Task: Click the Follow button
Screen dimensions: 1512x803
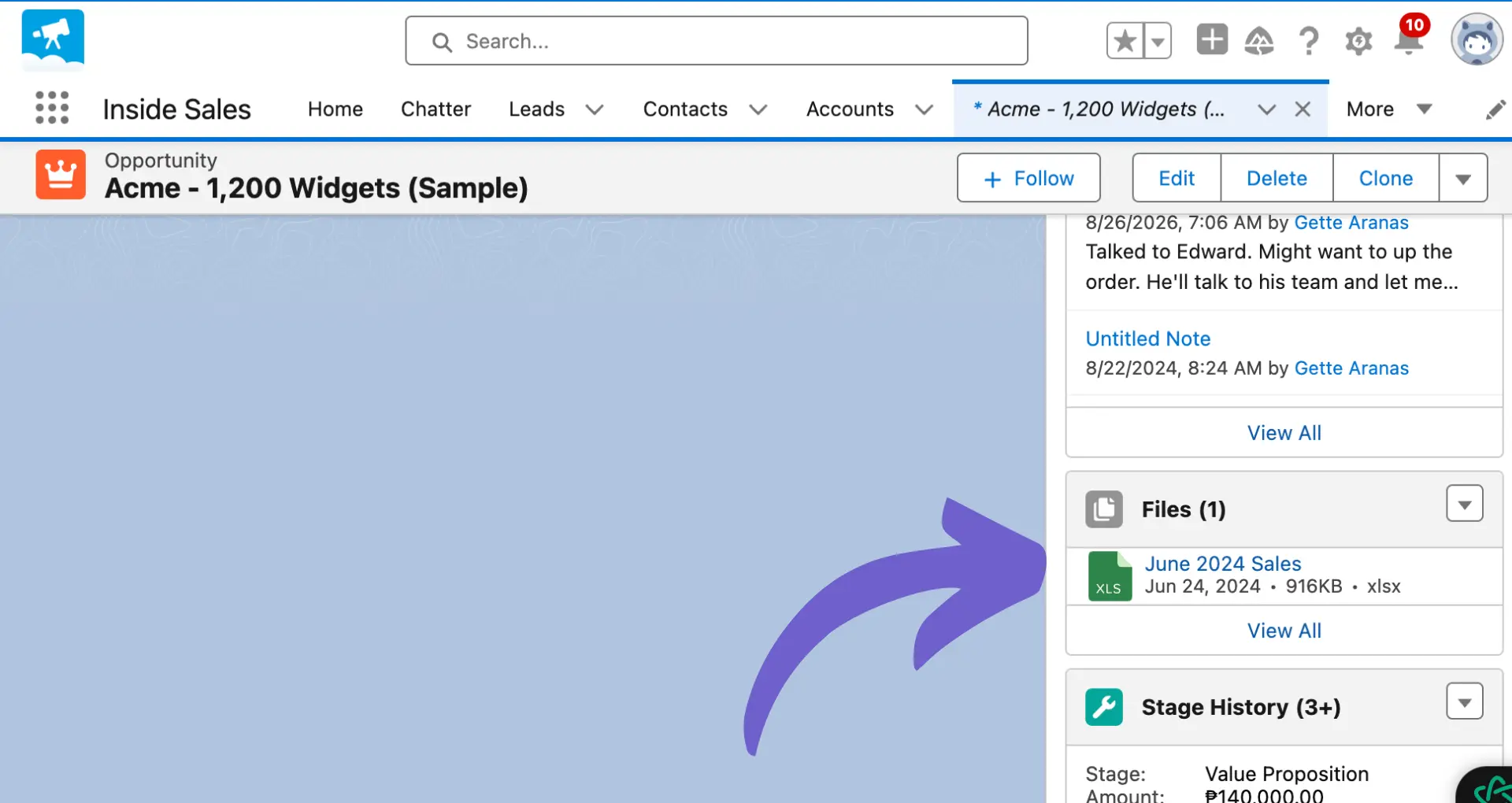Action: tap(1028, 178)
